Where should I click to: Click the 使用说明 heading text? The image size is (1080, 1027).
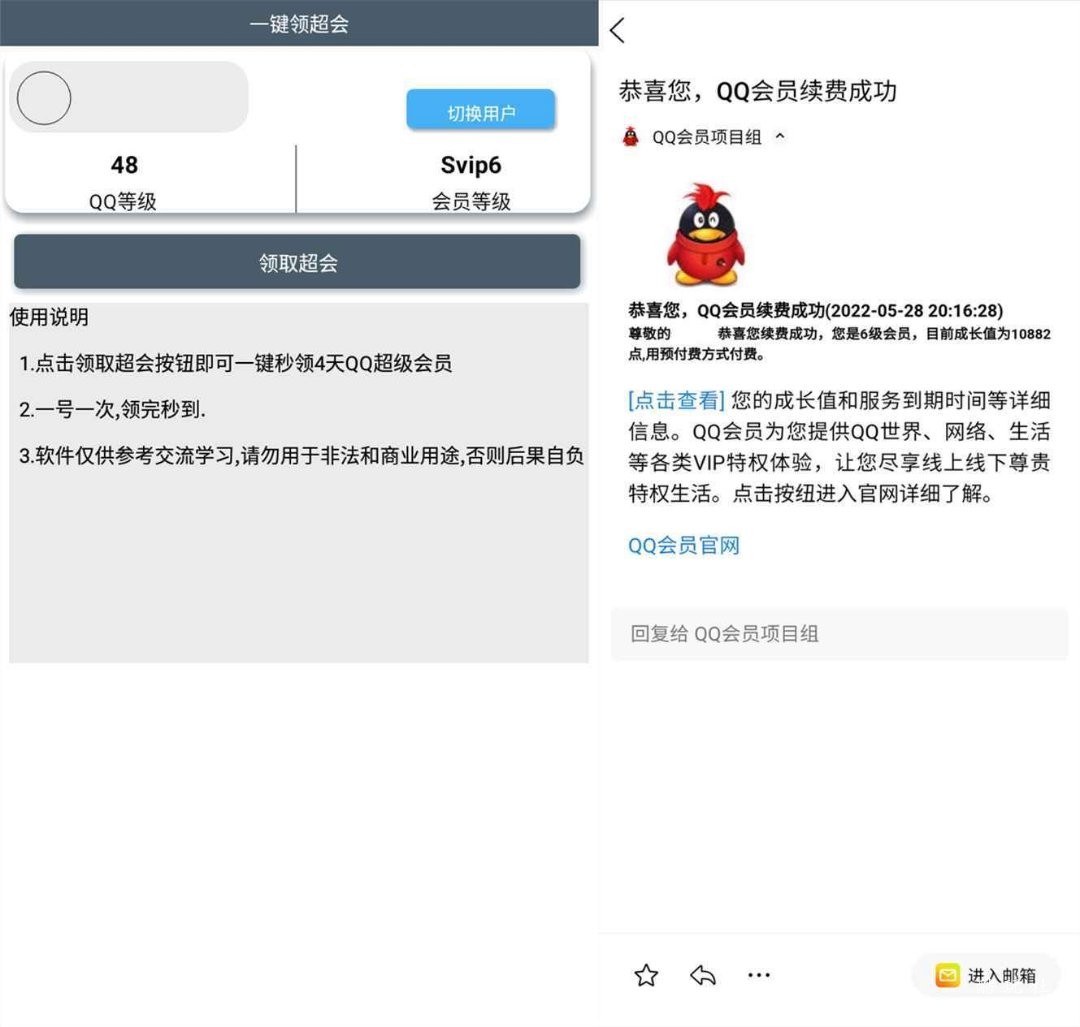(50, 318)
